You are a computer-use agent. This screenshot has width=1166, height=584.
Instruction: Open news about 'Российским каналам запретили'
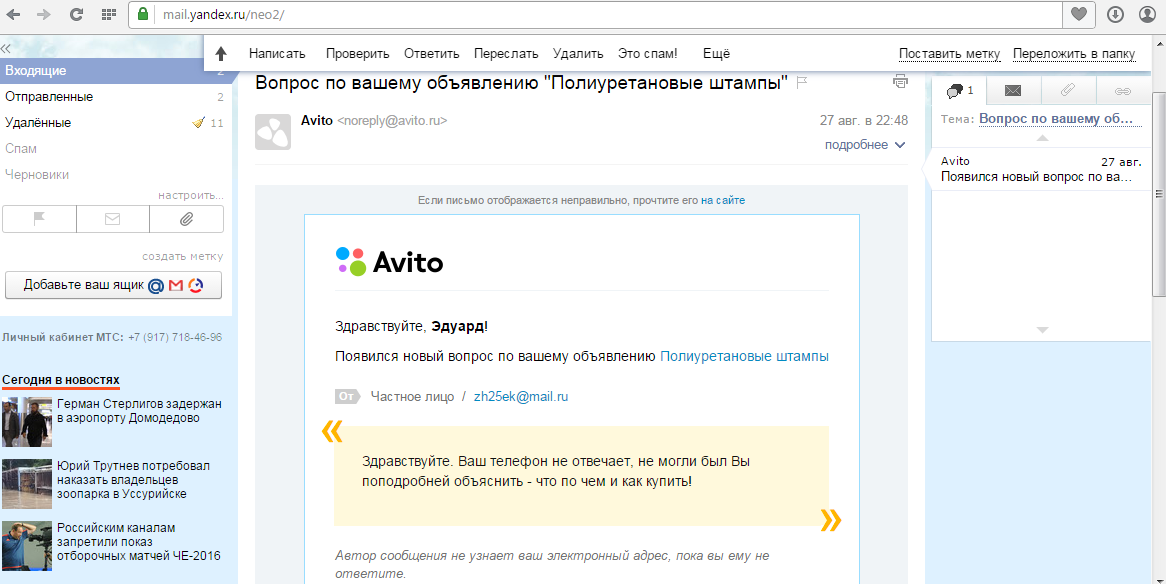point(138,542)
